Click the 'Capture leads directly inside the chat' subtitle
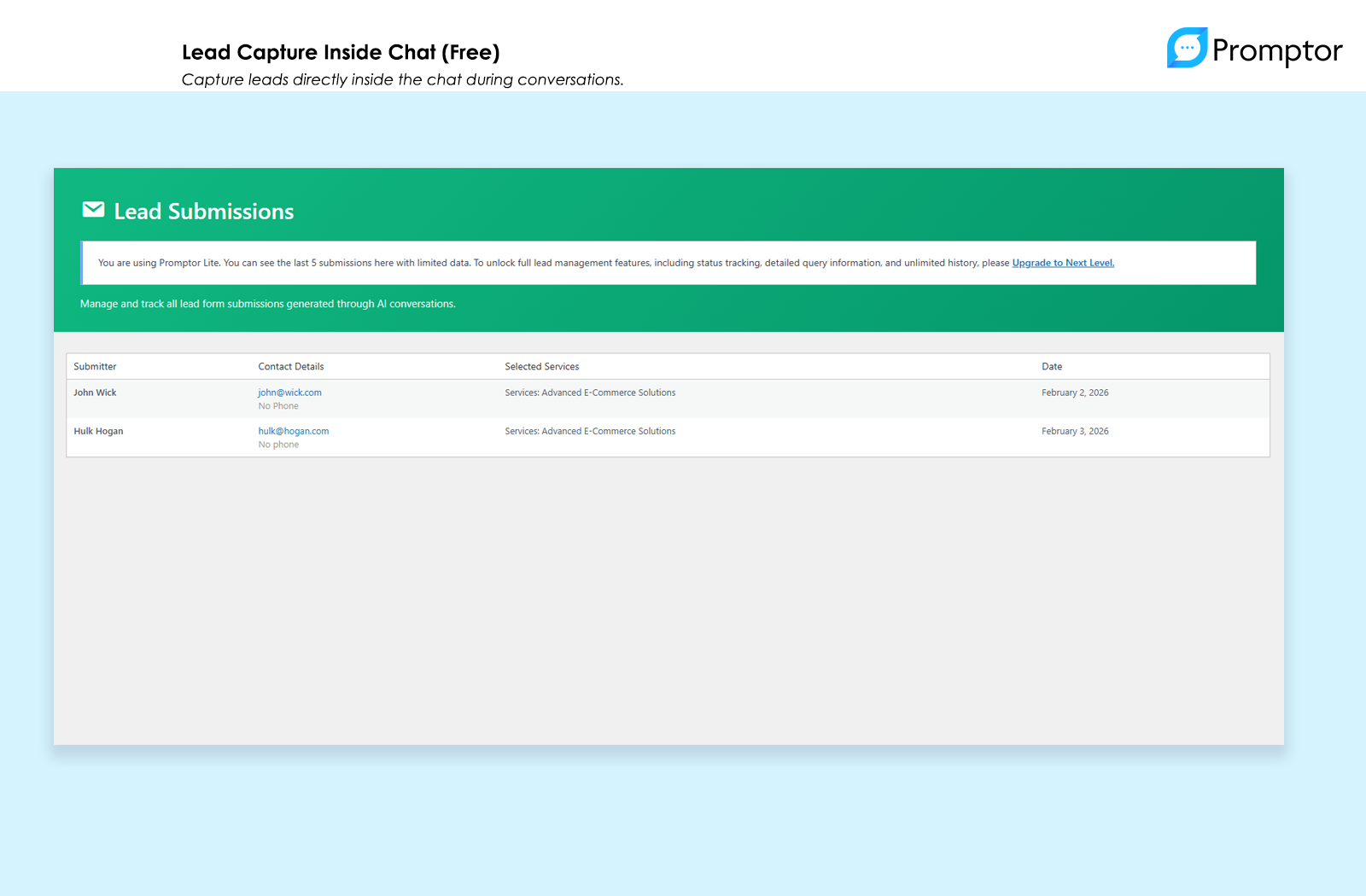This screenshot has width=1366, height=896. click(402, 79)
